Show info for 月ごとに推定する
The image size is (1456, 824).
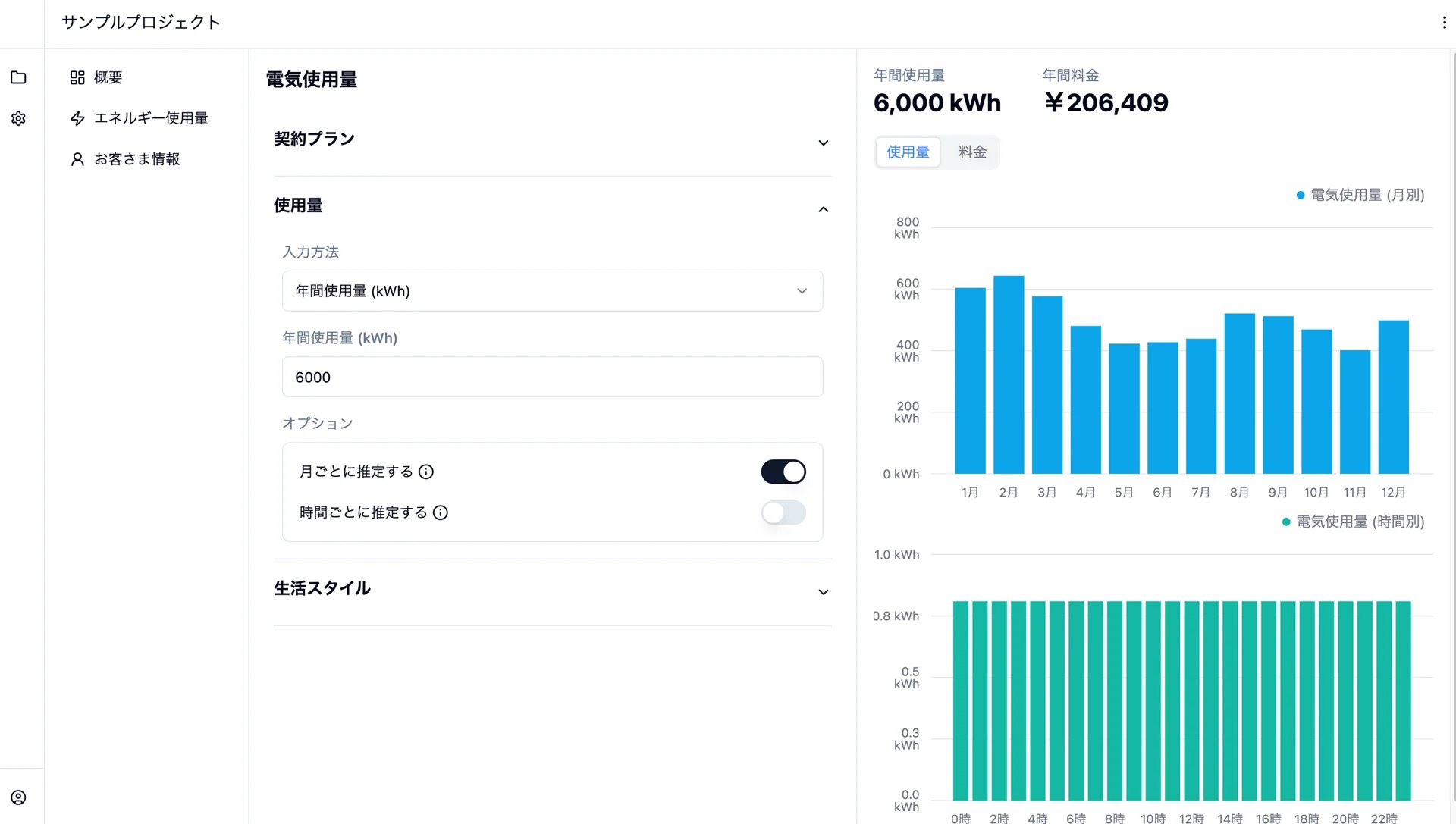coord(426,472)
